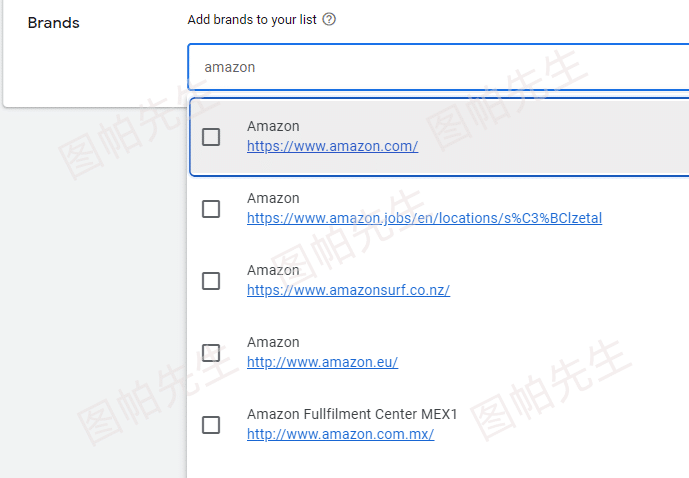Enable the checkbox for amazonsurf.co.nz brand
The height and width of the screenshot is (478, 689).
tap(211, 281)
